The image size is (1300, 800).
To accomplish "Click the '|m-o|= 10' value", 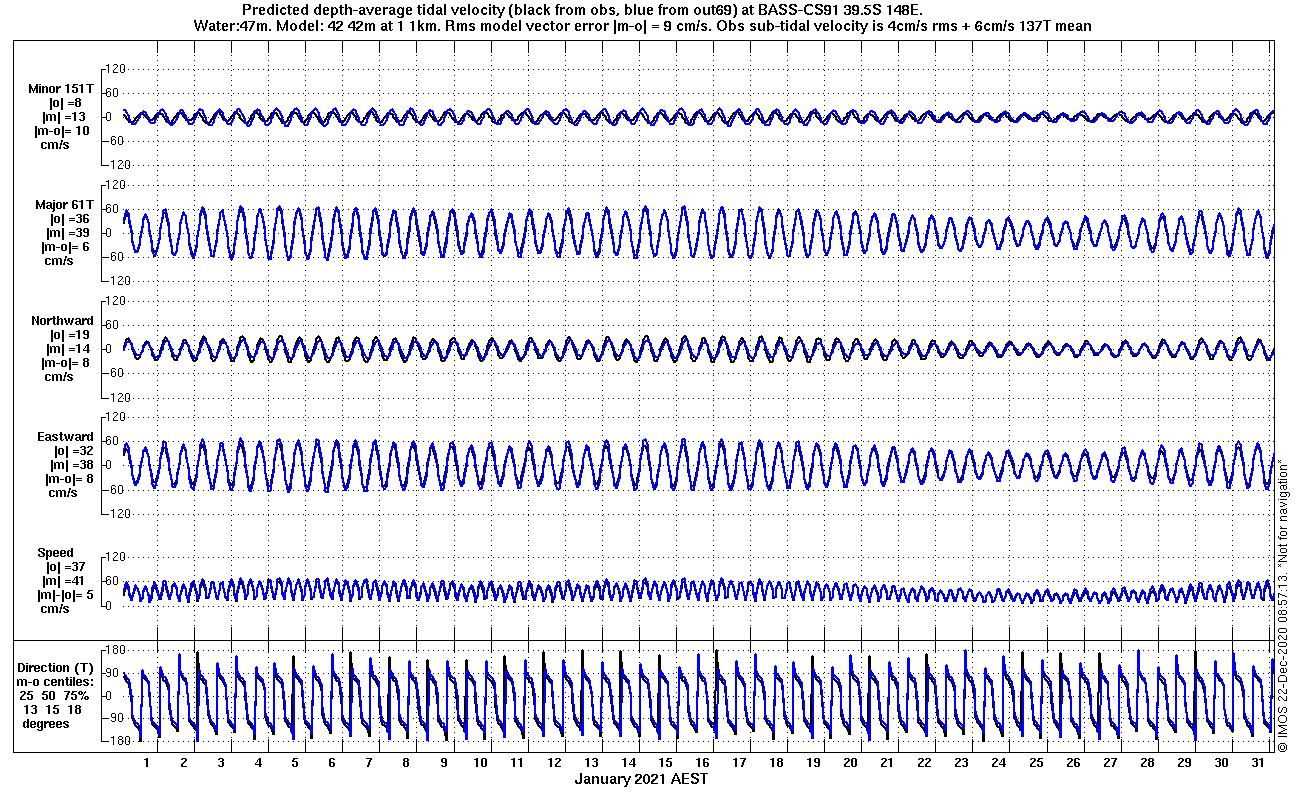I will click(x=62, y=131).
